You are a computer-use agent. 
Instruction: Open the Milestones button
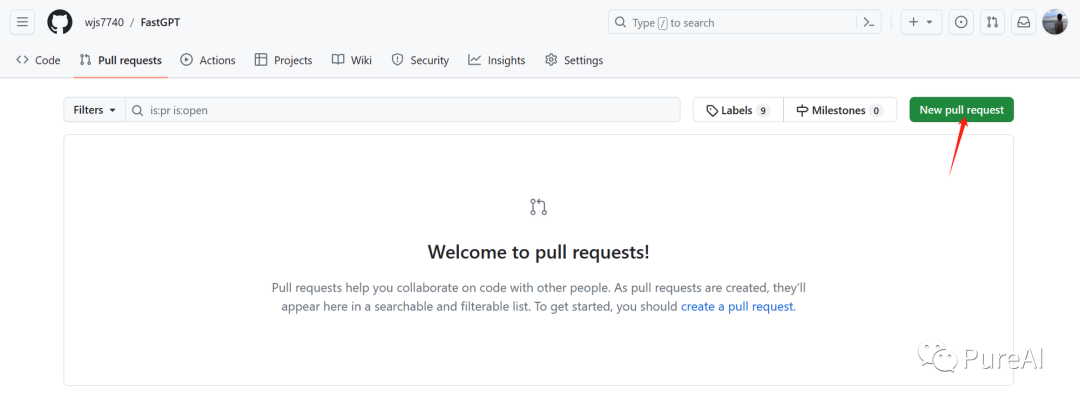click(839, 110)
